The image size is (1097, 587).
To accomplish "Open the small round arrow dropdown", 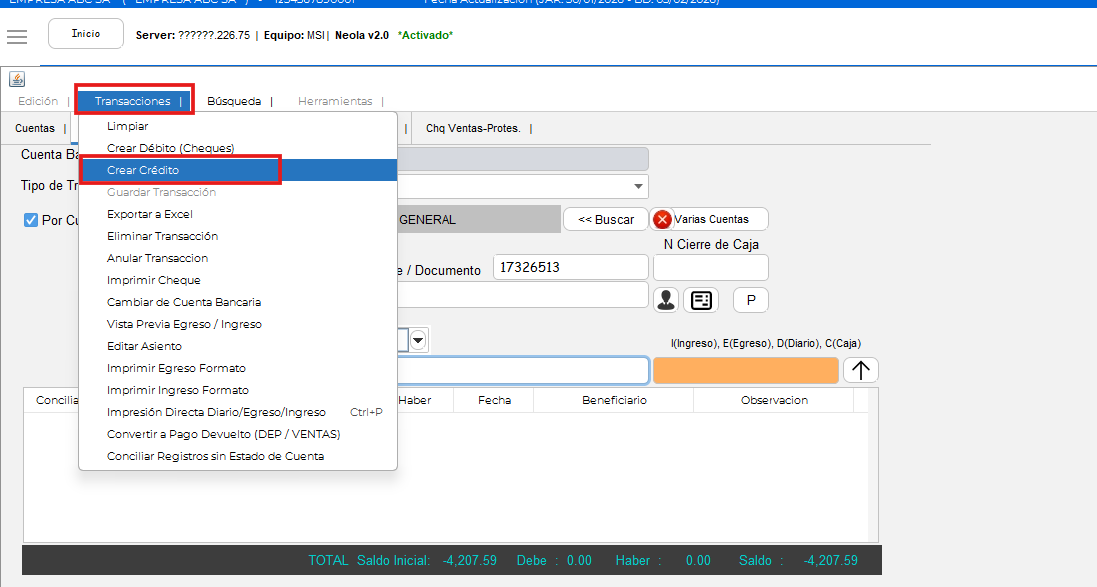I will click(418, 340).
